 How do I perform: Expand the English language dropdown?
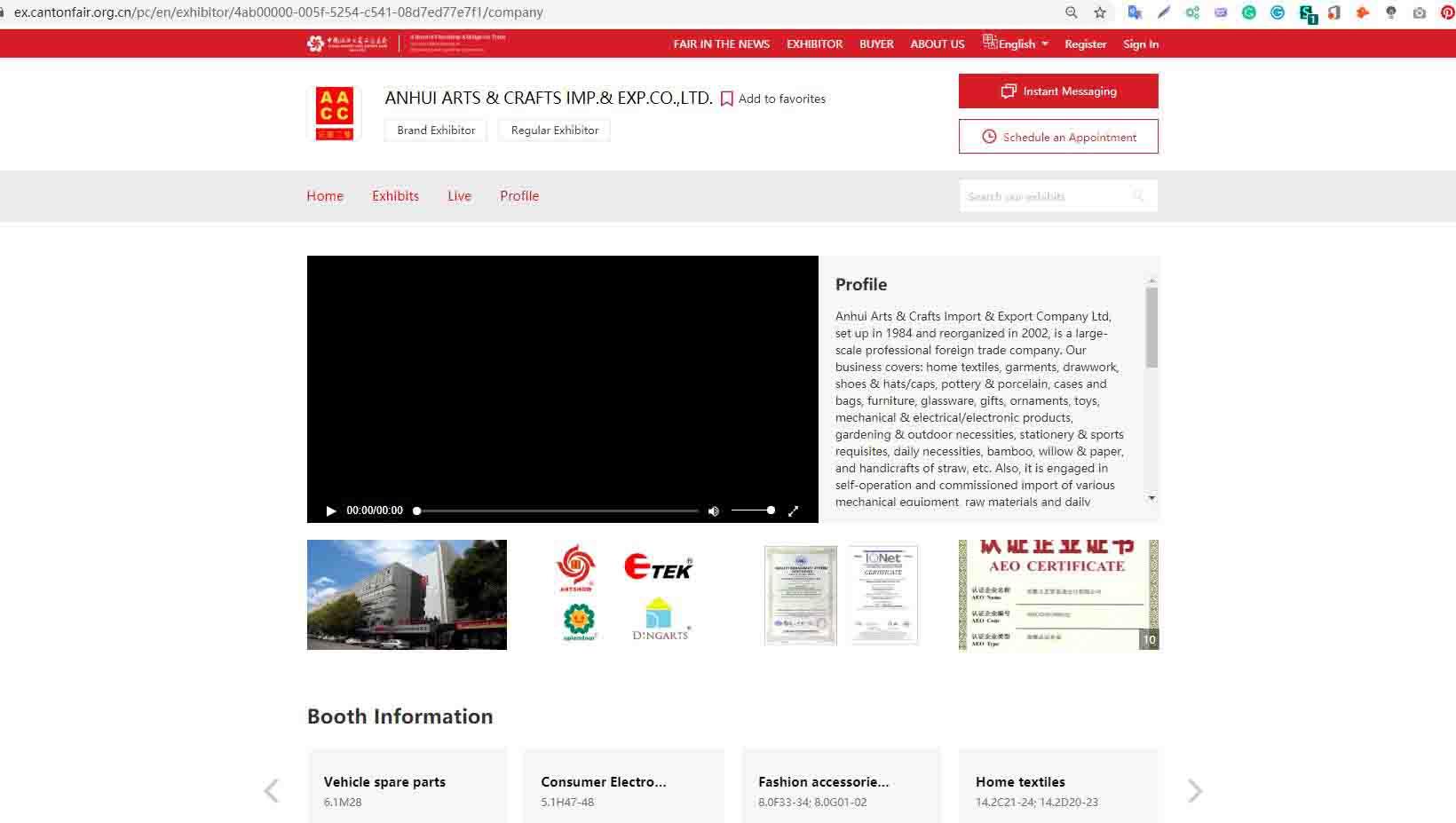[1017, 44]
